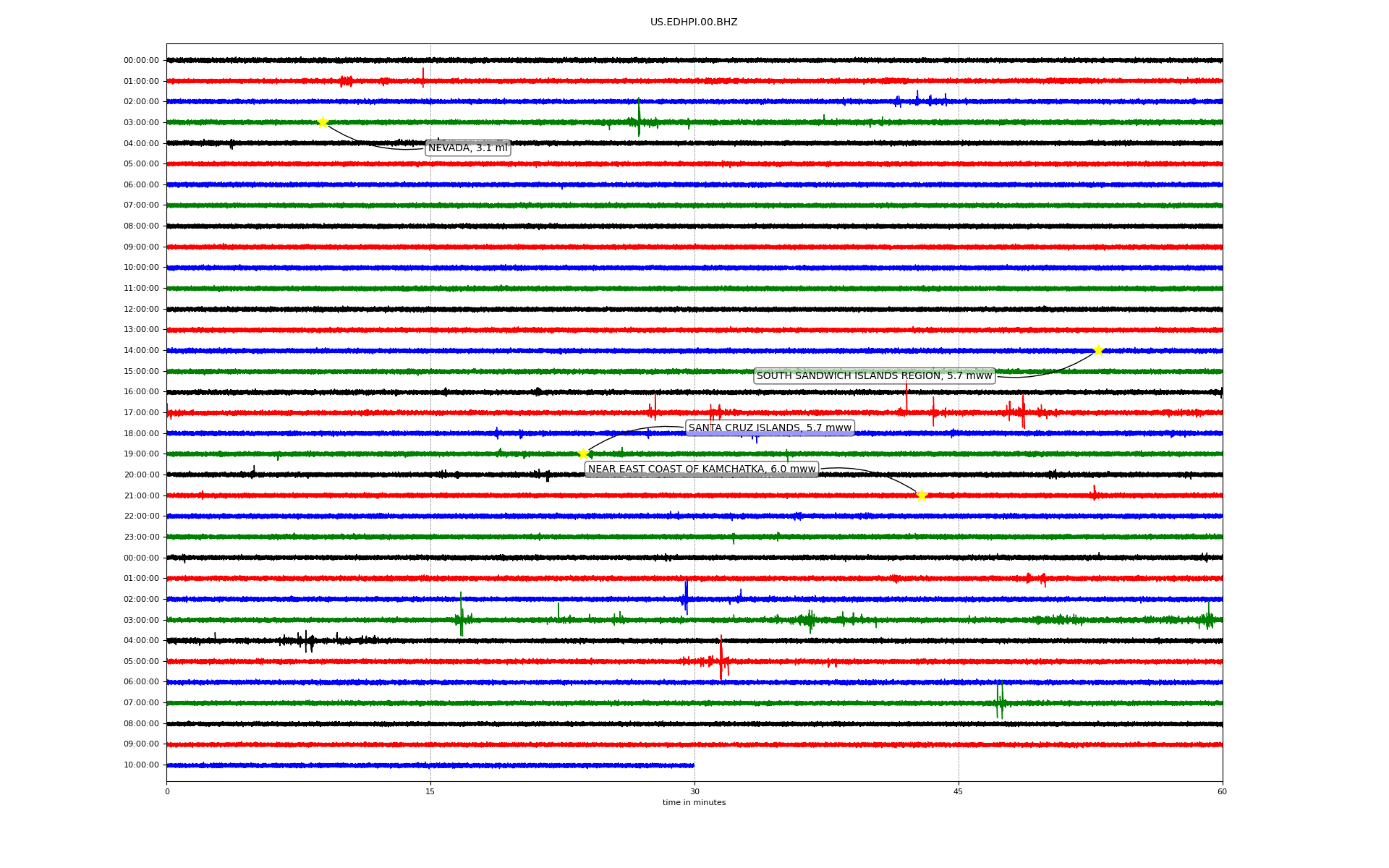Select the SOUTH SANDWICH ISLANDS REGION label
The image size is (1389, 868).
pyautogui.click(x=874, y=376)
